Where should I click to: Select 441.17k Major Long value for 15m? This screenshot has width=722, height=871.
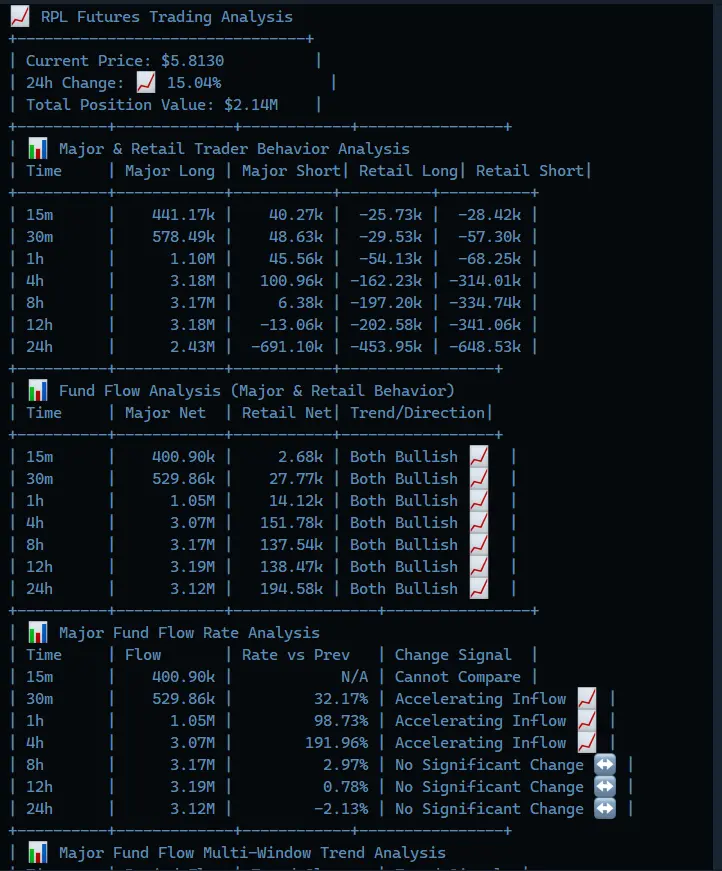[183, 215]
